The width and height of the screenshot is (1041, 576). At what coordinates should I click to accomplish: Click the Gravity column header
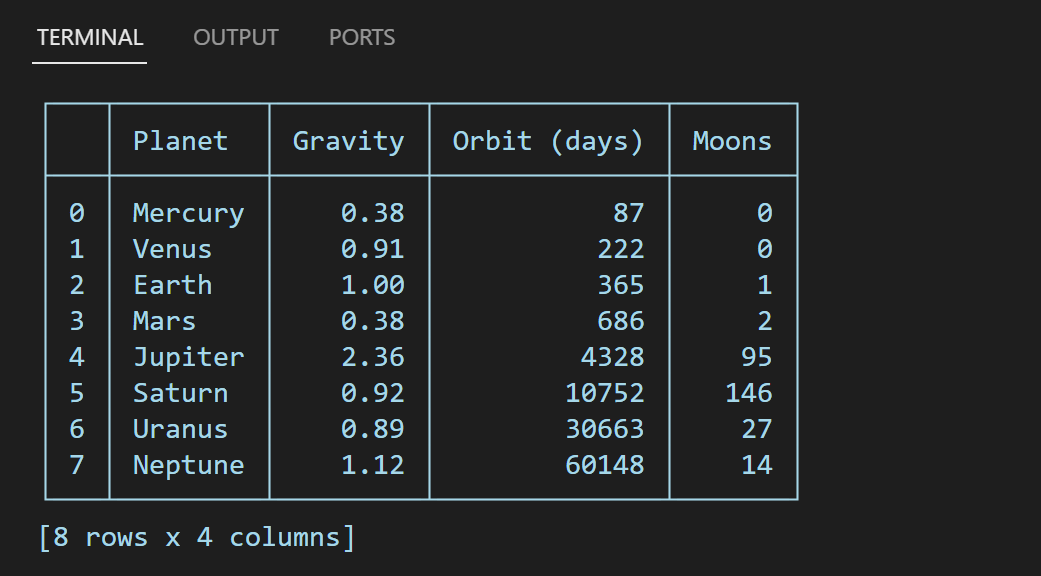pos(348,141)
